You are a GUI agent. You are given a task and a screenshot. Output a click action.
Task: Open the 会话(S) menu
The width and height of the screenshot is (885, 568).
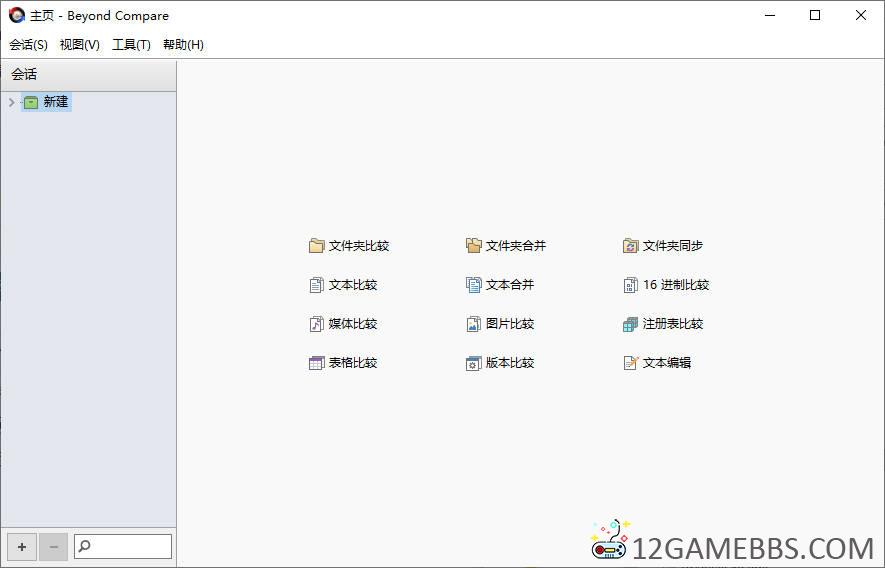(x=28, y=45)
